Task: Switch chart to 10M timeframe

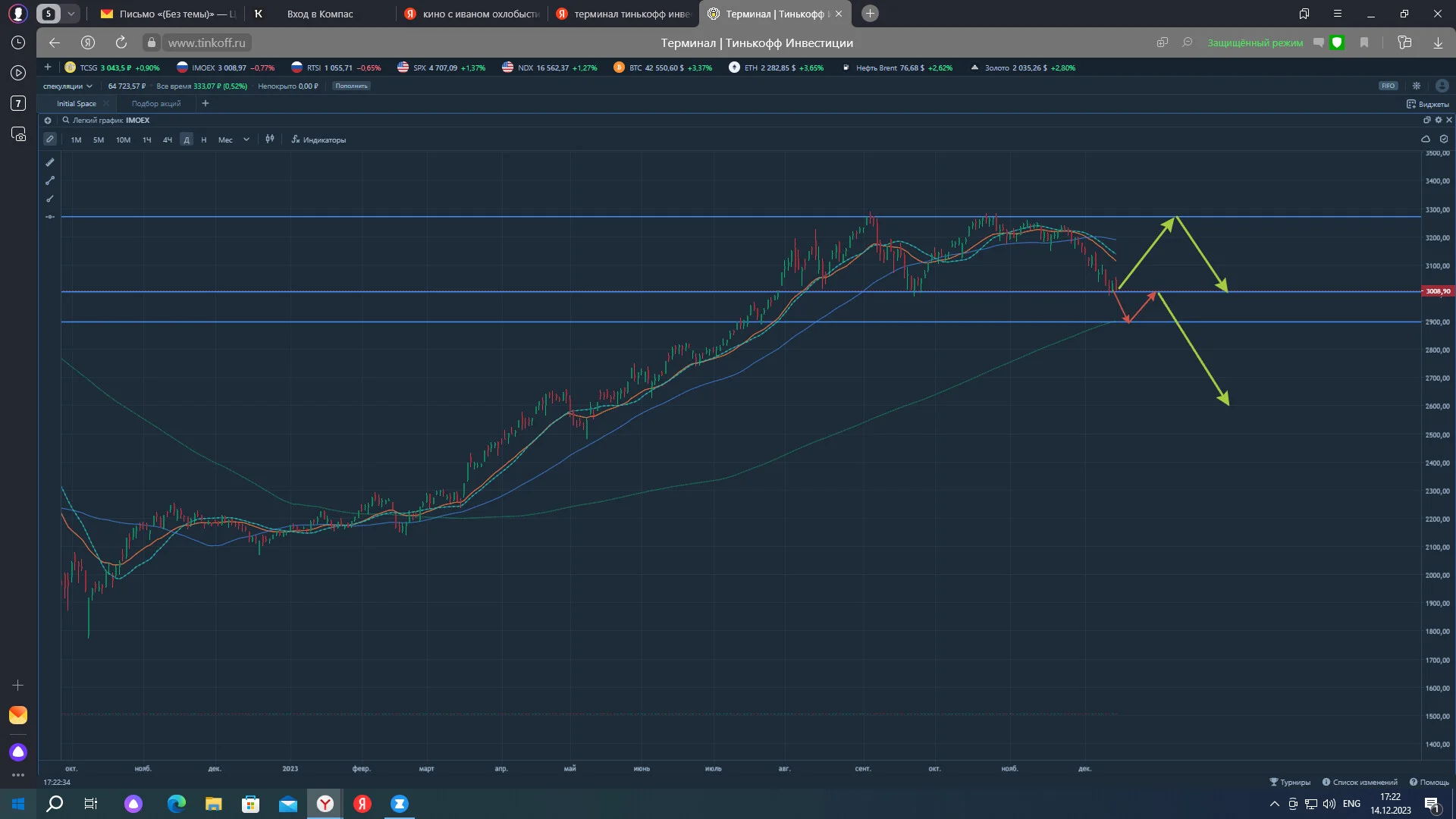Action: (x=123, y=140)
